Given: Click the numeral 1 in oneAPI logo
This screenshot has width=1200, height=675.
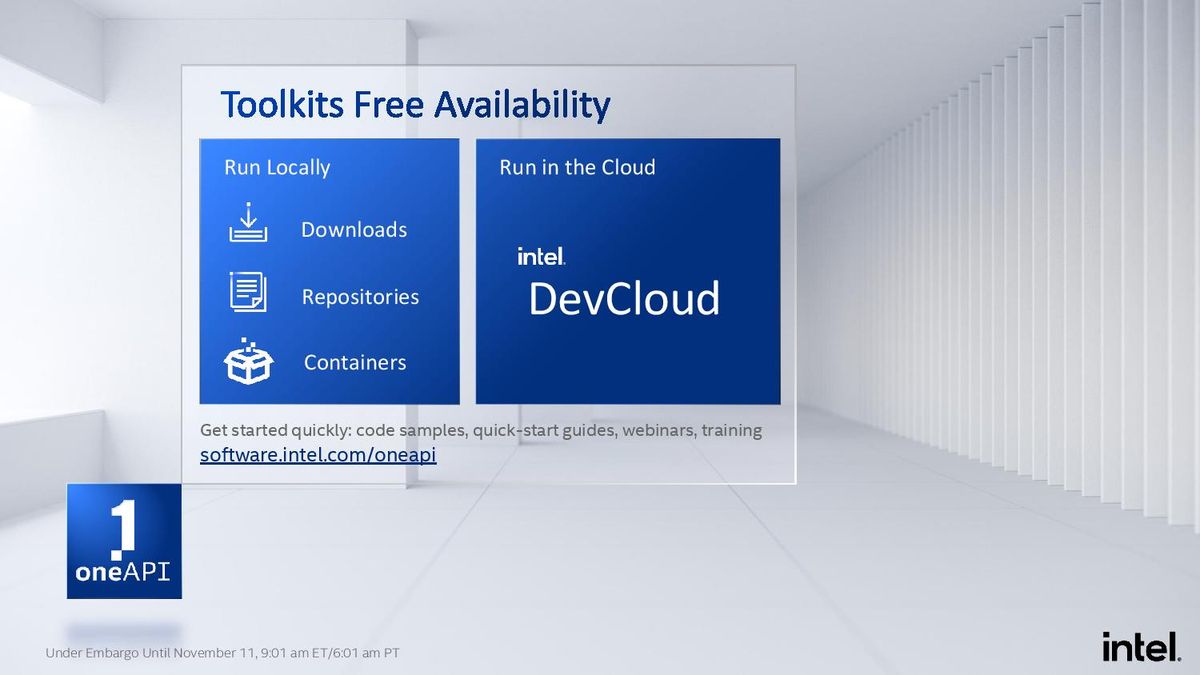Looking at the screenshot, I should 123,525.
